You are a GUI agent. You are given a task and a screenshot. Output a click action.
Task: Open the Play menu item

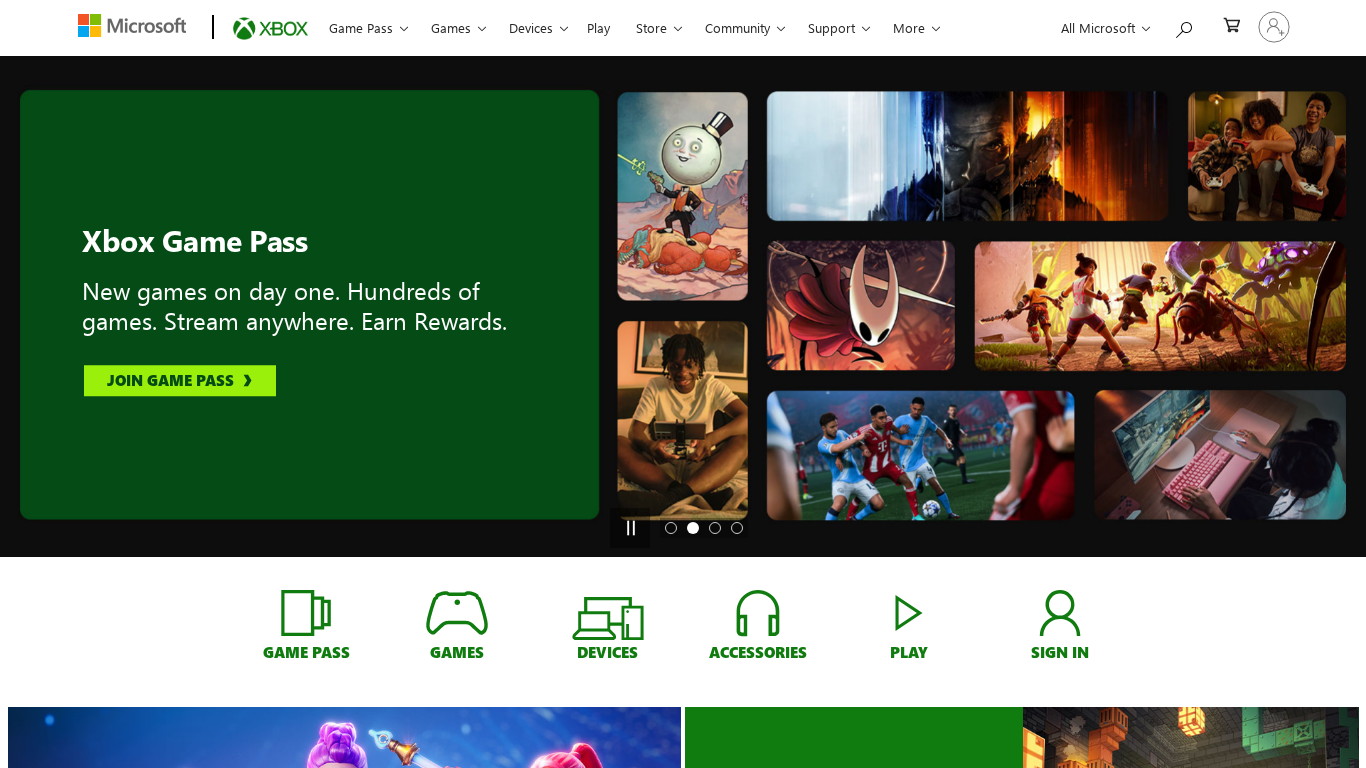(598, 28)
